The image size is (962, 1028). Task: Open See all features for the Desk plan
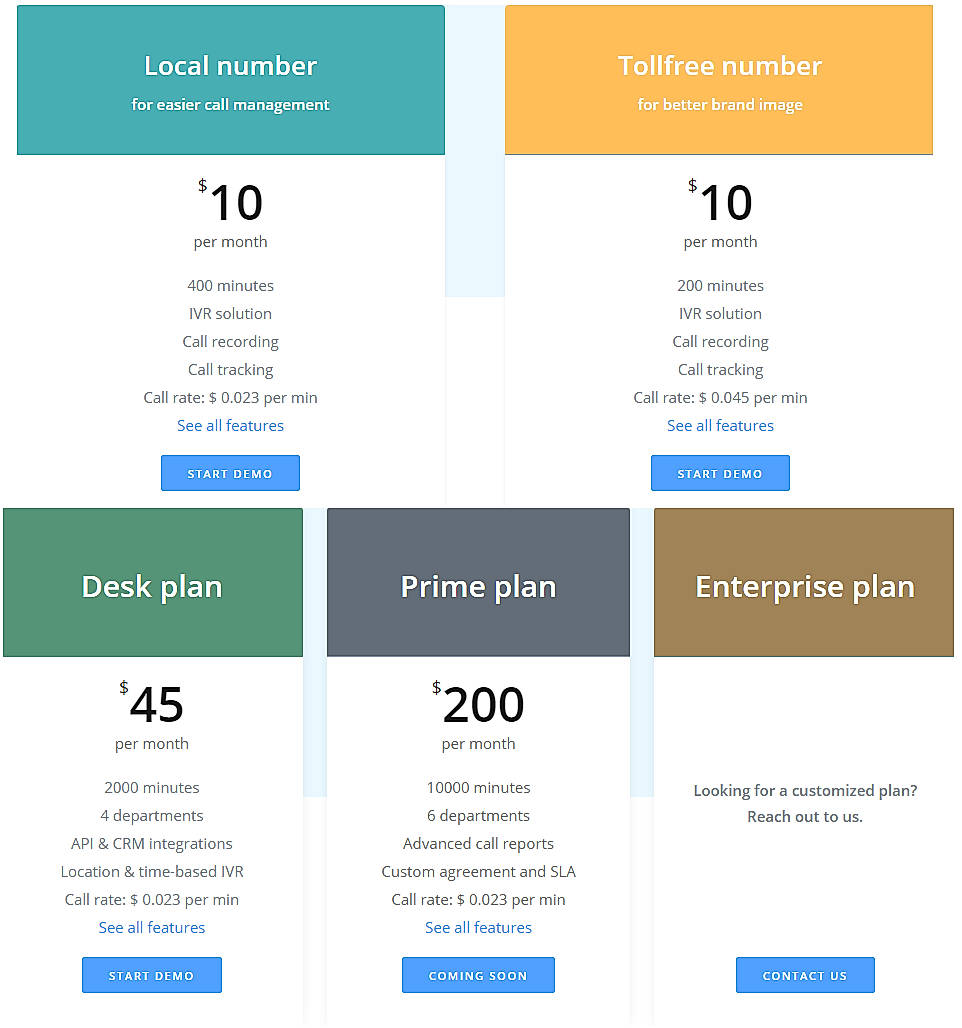(x=151, y=927)
